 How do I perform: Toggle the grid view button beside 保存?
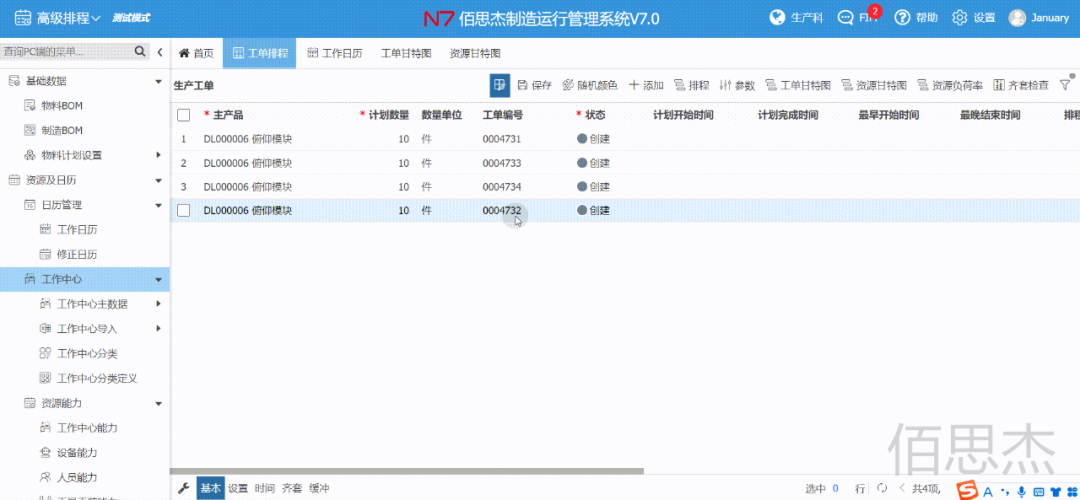click(500, 86)
